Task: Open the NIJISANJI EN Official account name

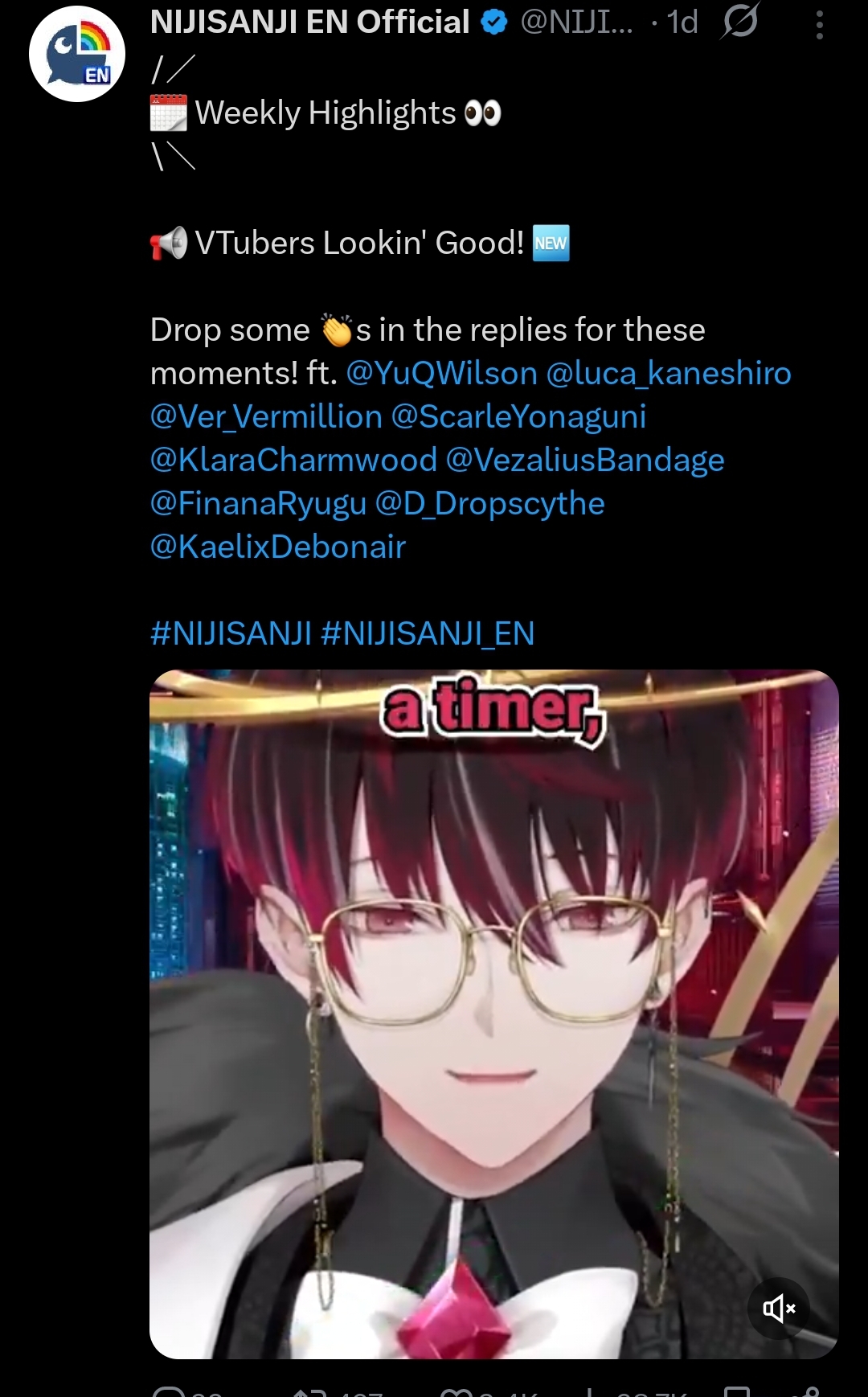Action: pos(309,23)
